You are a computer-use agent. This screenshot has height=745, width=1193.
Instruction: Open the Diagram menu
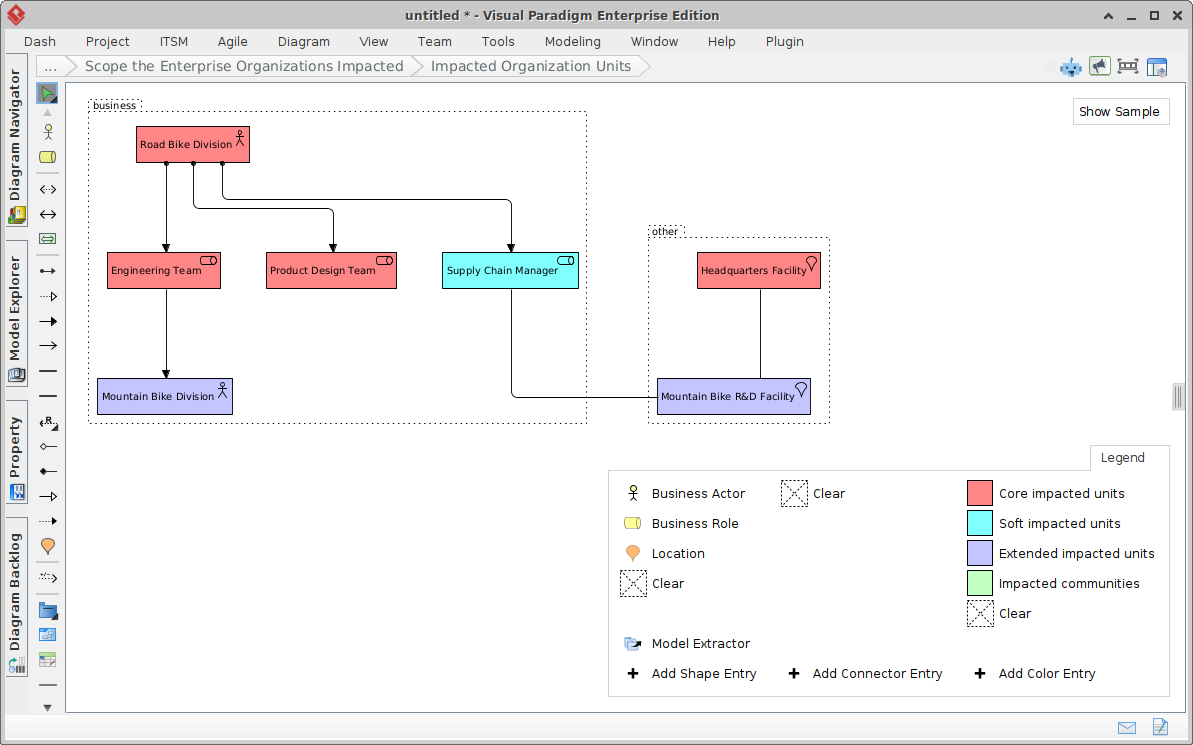tap(303, 41)
